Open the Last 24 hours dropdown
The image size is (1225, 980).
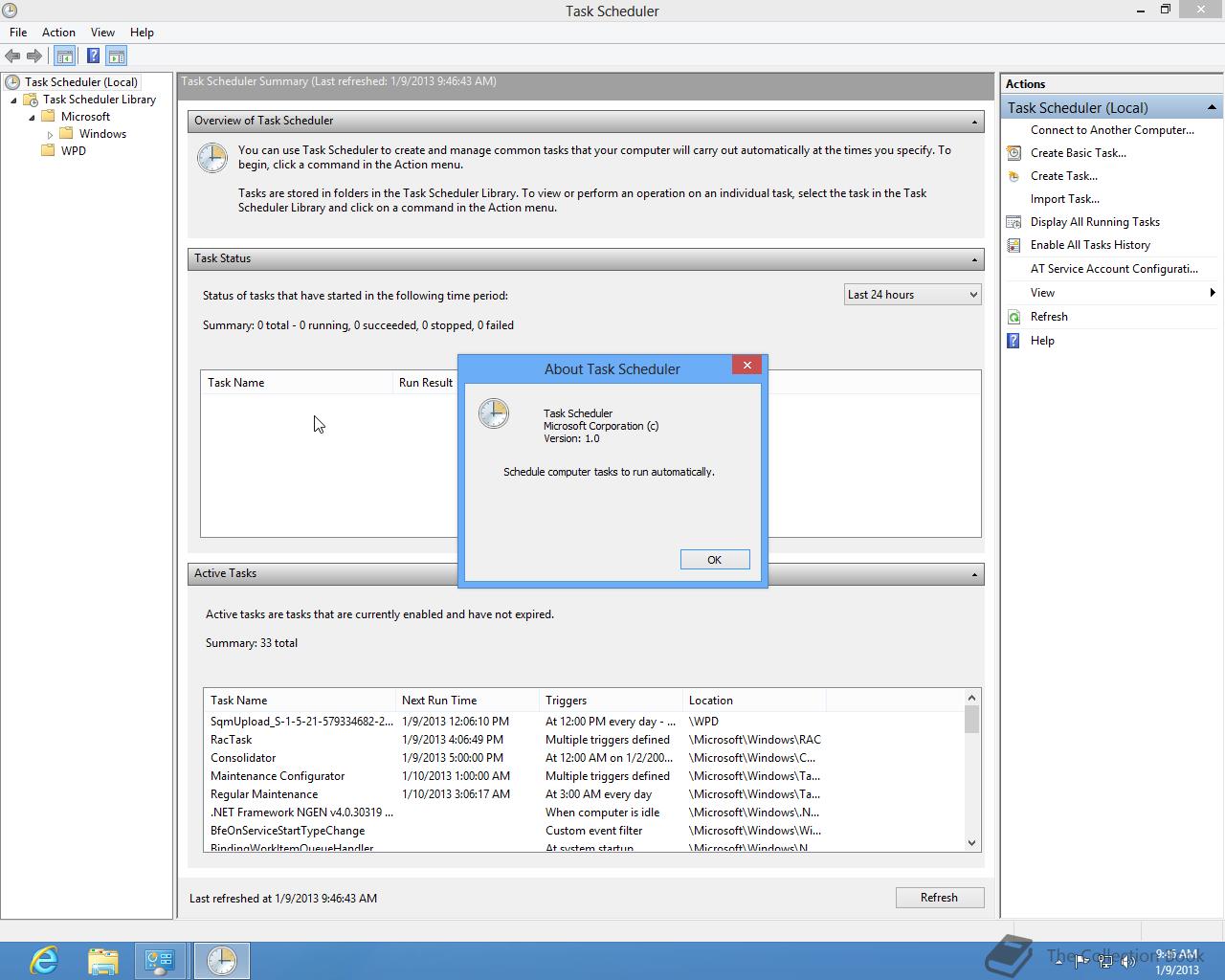(x=913, y=295)
